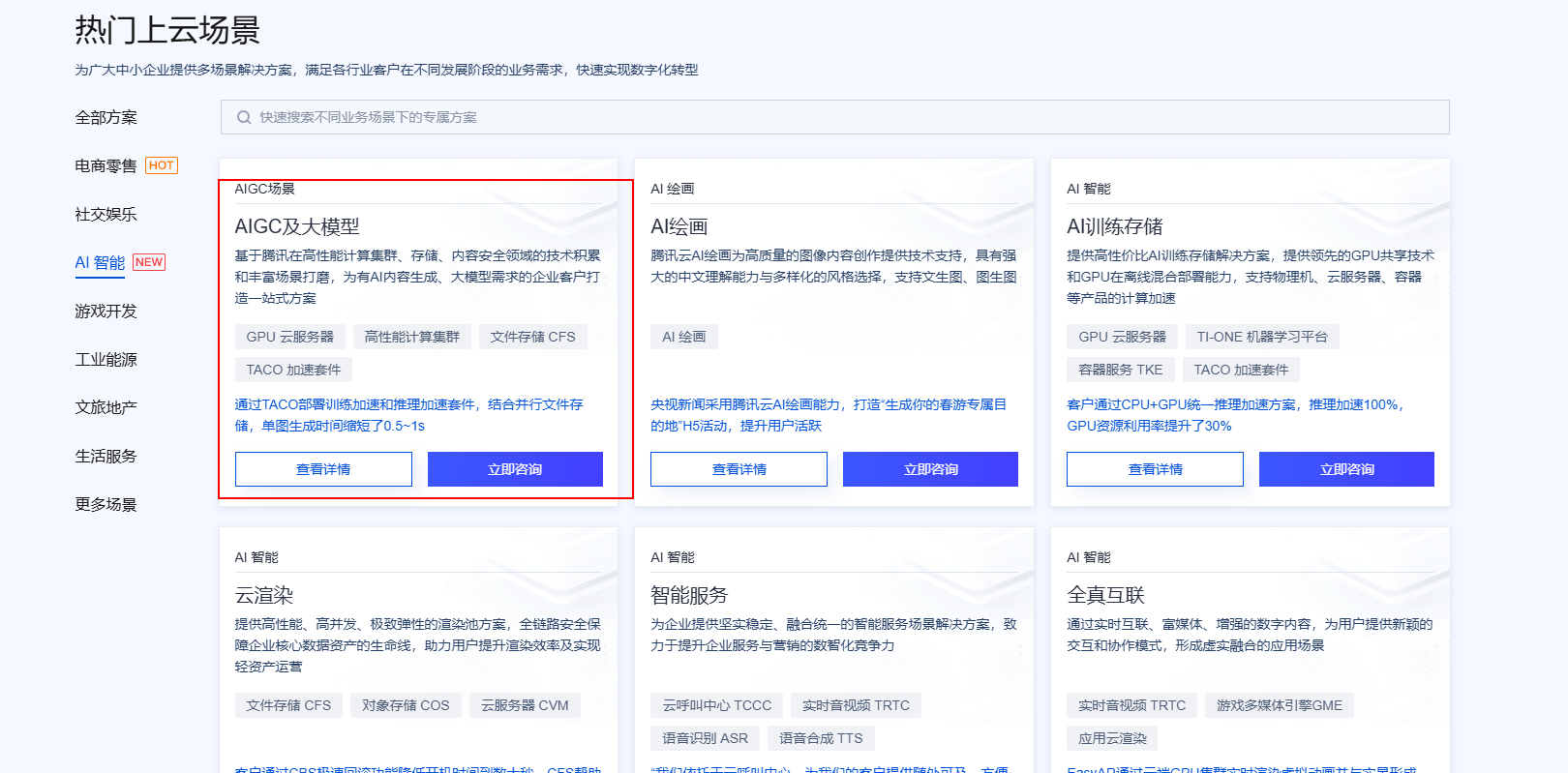Open the 云渲染 card title
The width and height of the screenshot is (1568, 773).
[x=264, y=595]
